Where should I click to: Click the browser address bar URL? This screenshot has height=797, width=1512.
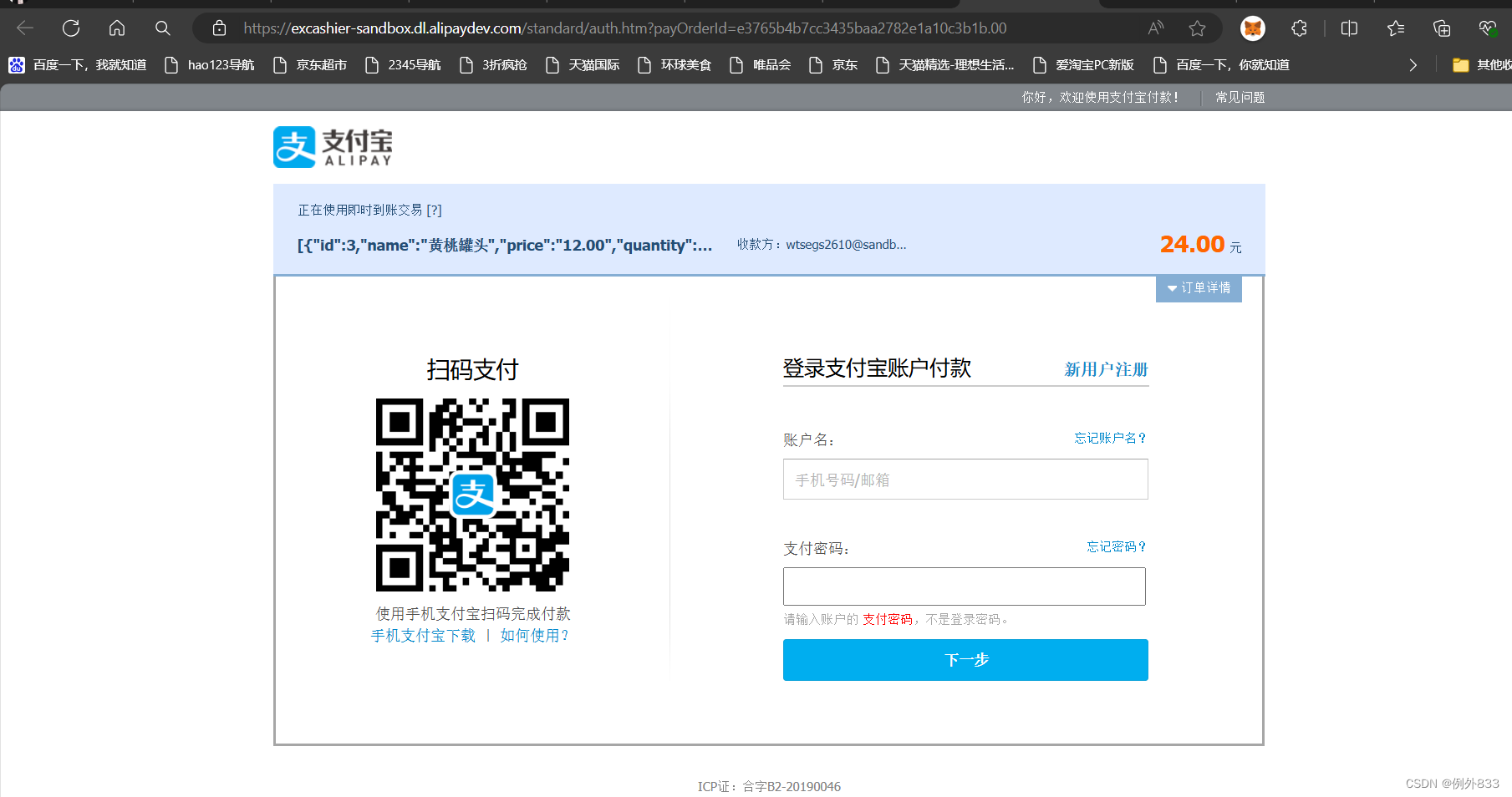(x=625, y=28)
